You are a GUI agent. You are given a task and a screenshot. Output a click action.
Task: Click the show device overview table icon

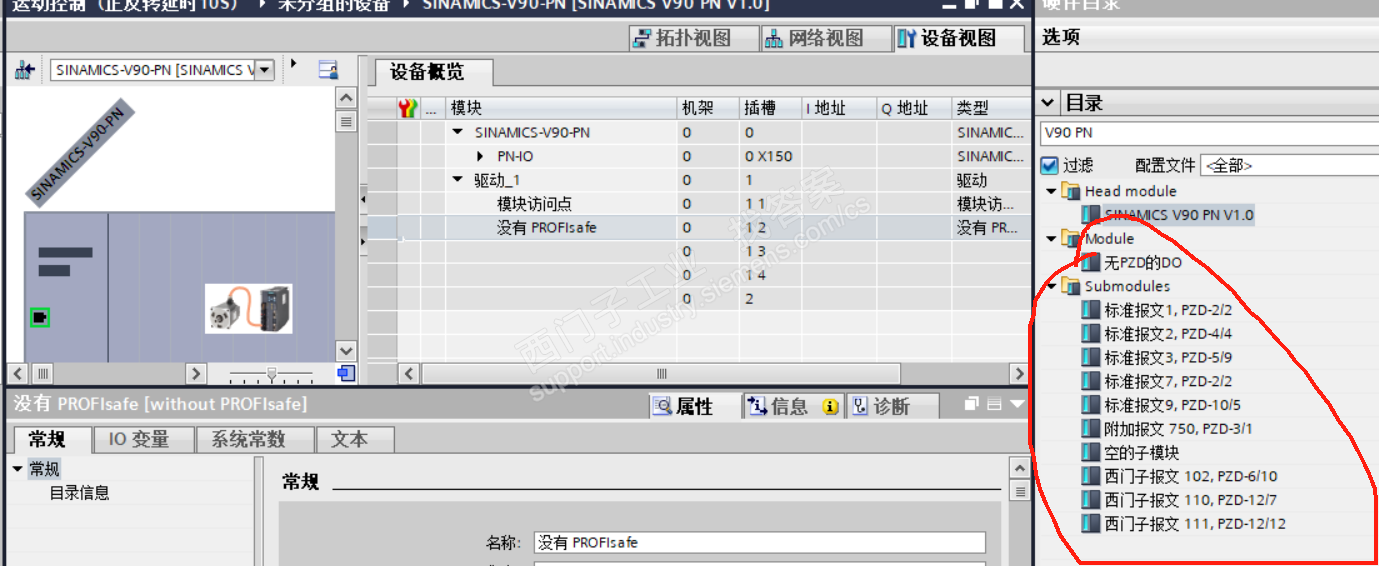pos(328,69)
